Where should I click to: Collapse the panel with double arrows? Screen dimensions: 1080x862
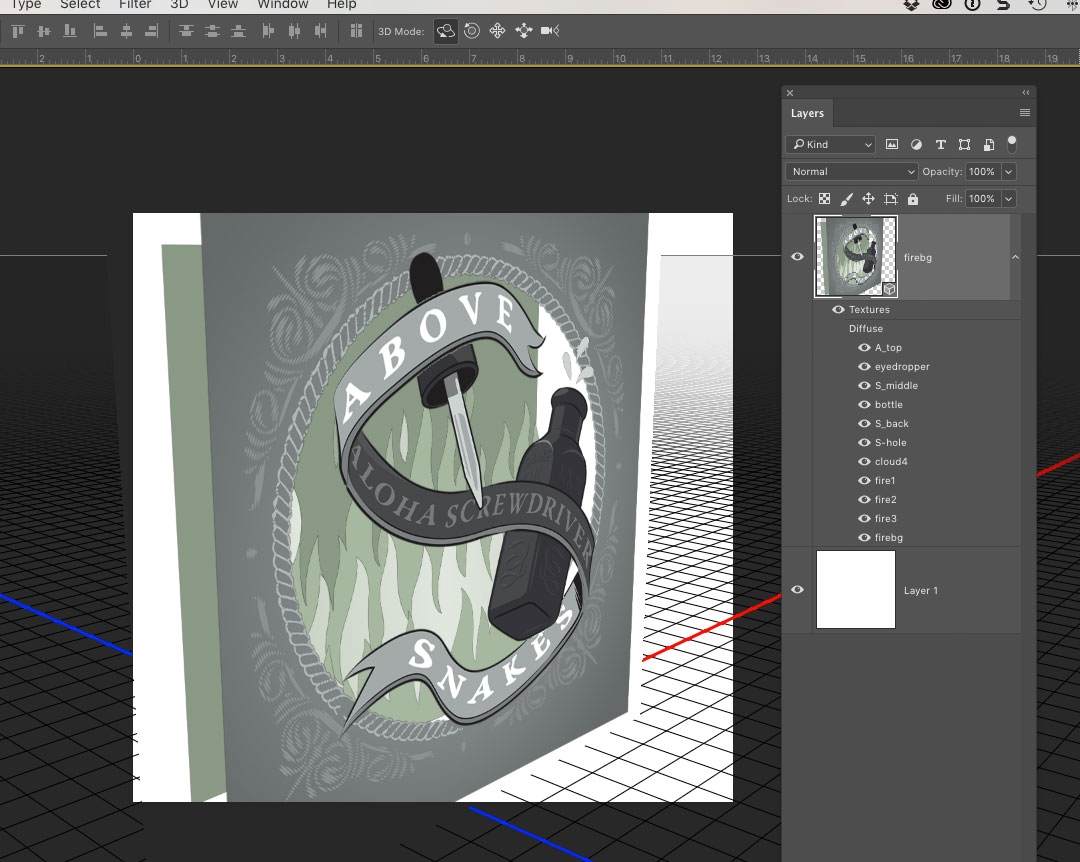tap(1026, 92)
